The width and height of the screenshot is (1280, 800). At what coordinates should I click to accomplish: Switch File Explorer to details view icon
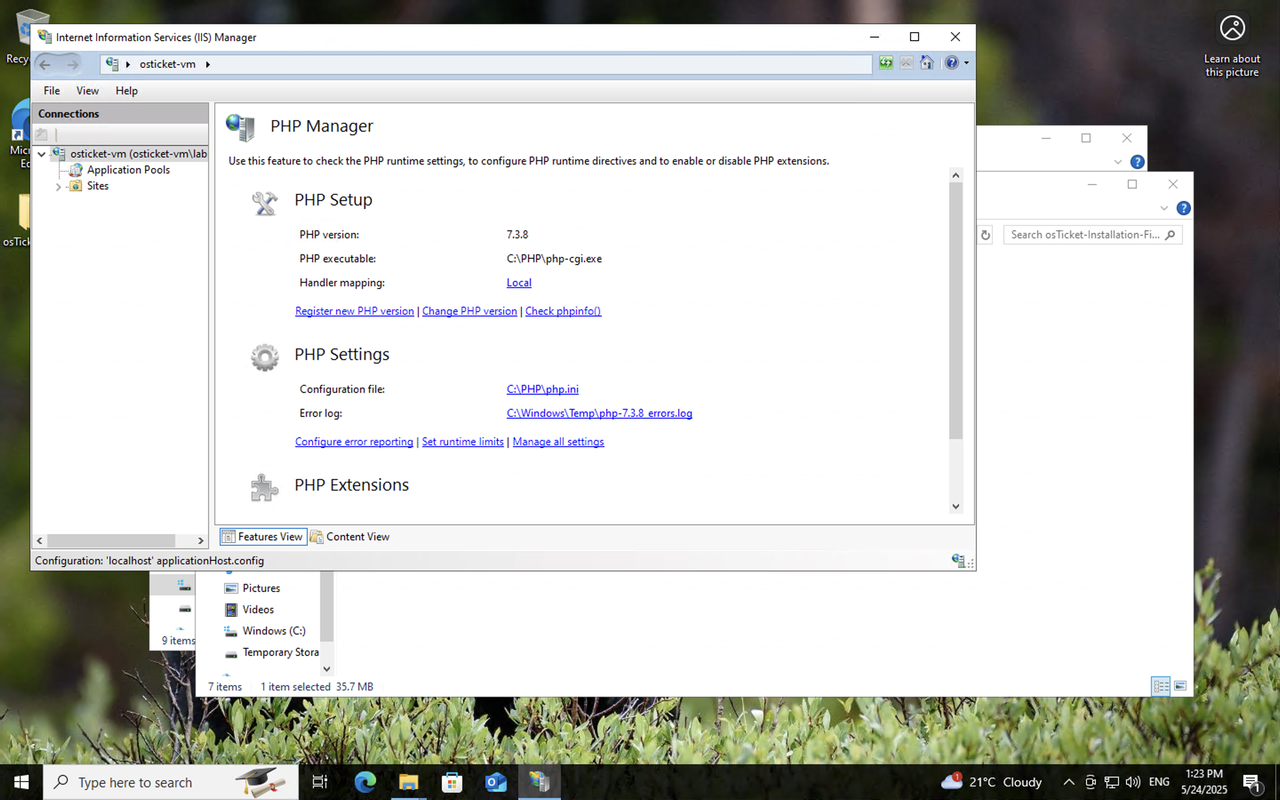coord(1161,686)
